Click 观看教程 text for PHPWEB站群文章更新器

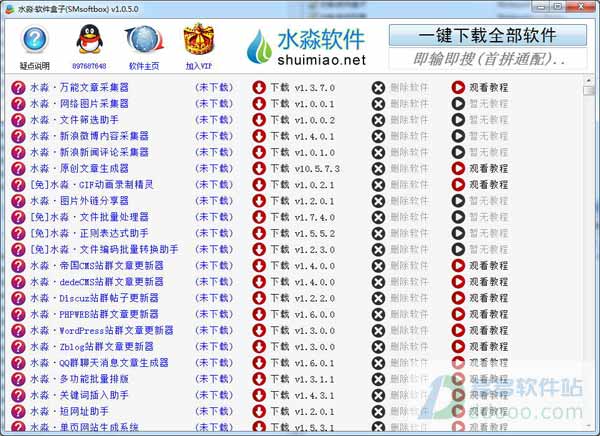[x=489, y=314]
